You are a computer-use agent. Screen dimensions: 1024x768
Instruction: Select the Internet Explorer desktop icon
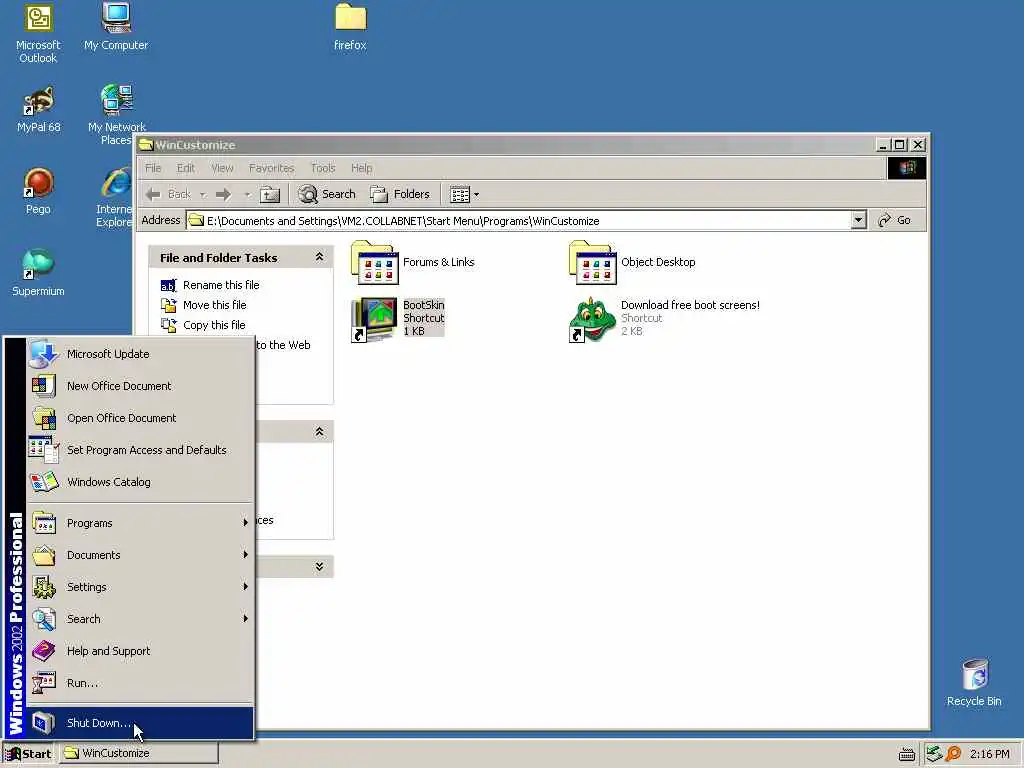pyautogui.click(x=115, y=197)
